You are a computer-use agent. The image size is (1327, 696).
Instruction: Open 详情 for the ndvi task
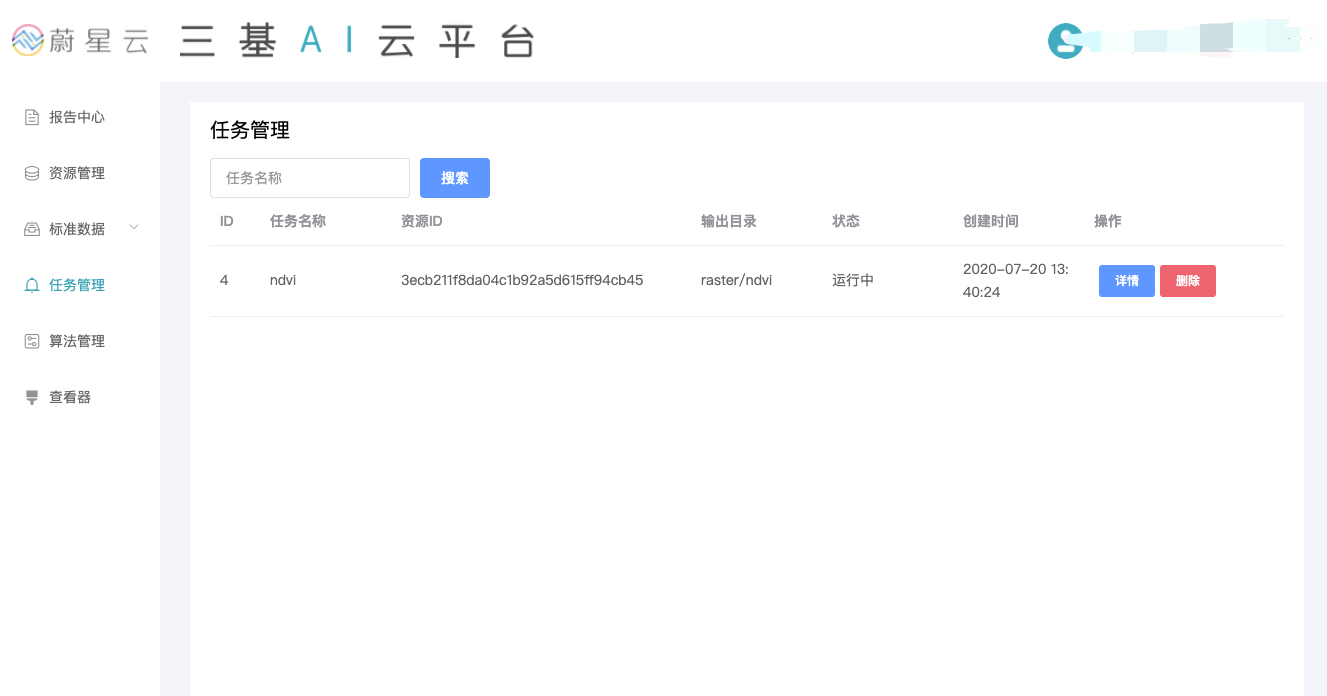[1126, 281]
